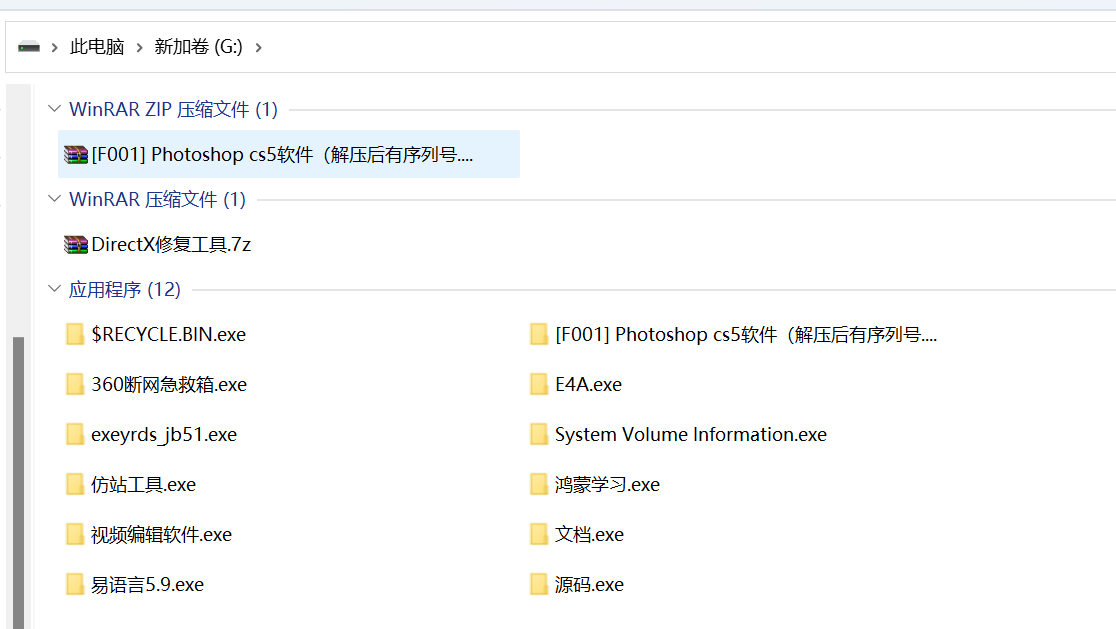Select the $RECYCLE.BIN.exe name
Image resolution: width=1116 pixels, height=629 pixels.
pyautogui.click(x=169, y=334)
